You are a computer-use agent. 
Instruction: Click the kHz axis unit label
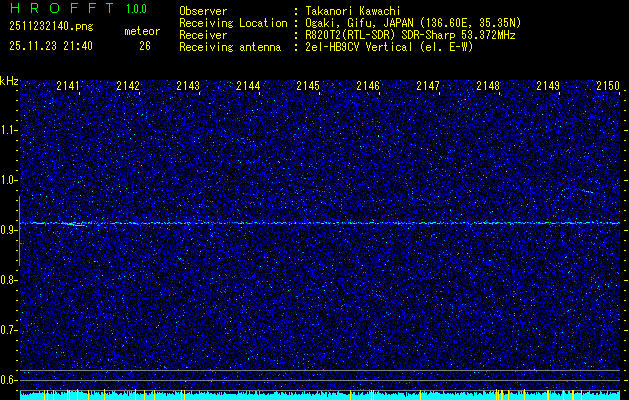9,81
